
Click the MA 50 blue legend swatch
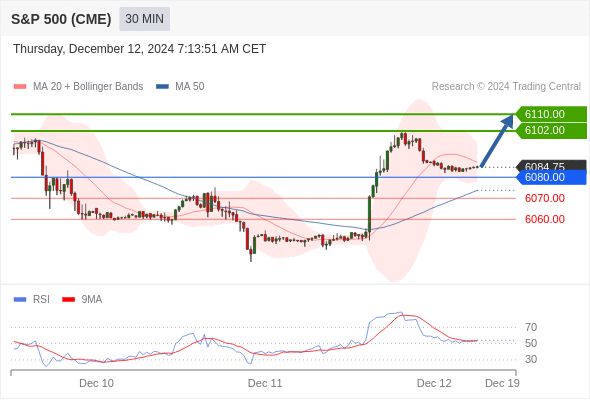coord(162,87)
